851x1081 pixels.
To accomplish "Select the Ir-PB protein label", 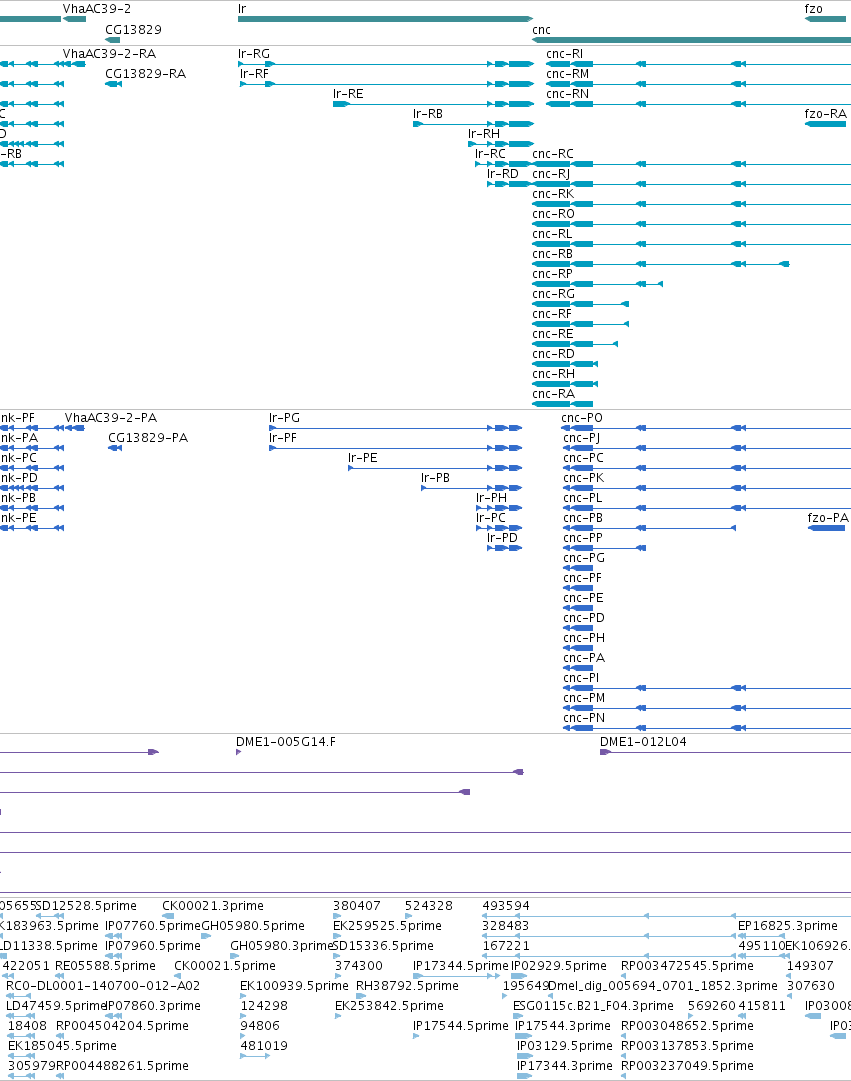I will [435, 478].
